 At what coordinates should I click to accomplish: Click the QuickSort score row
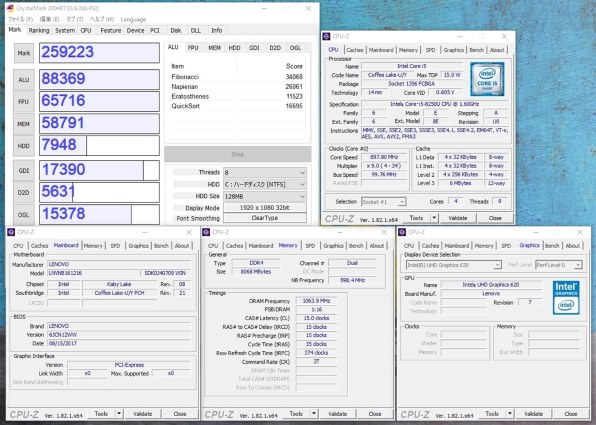[236, 106]
